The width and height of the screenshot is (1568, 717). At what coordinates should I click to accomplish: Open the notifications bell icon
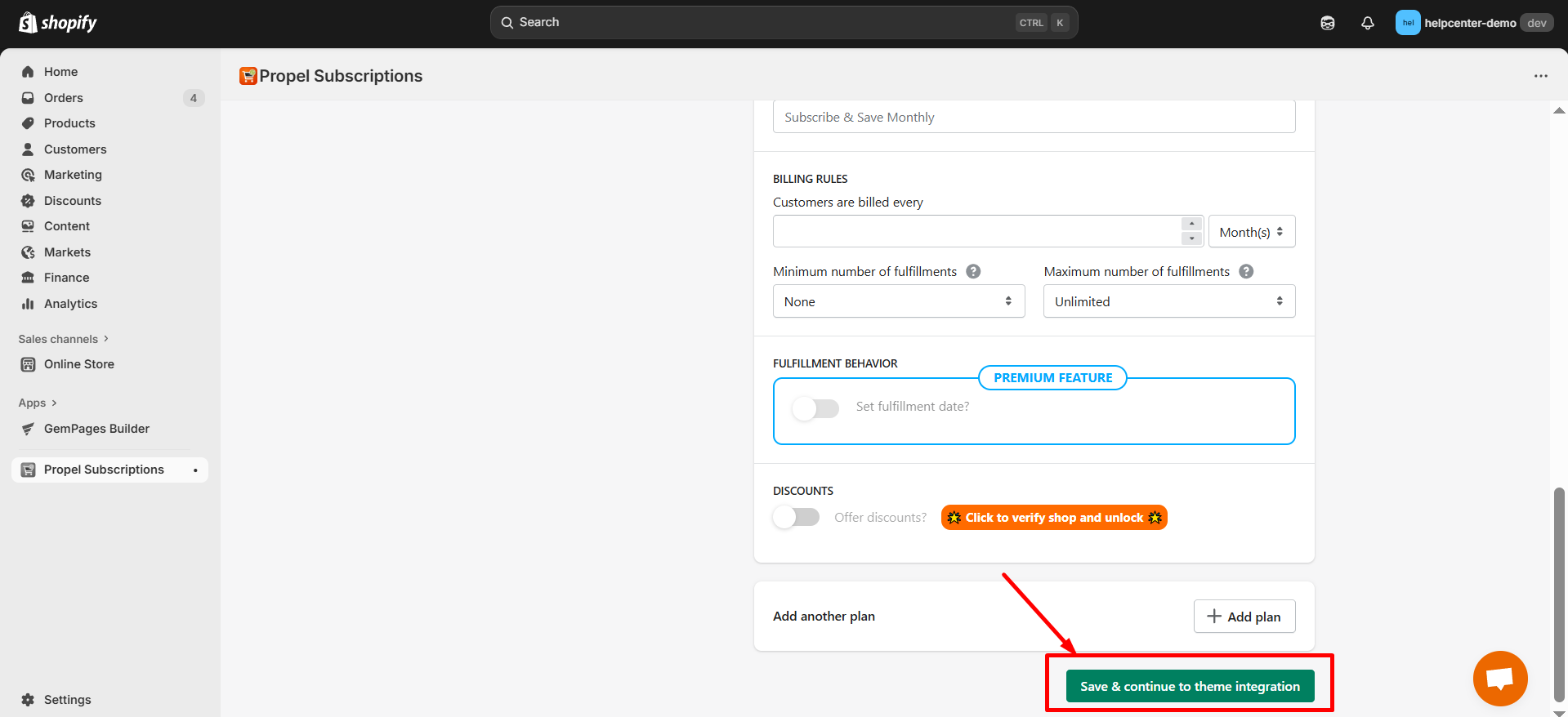click(1367, 23)
